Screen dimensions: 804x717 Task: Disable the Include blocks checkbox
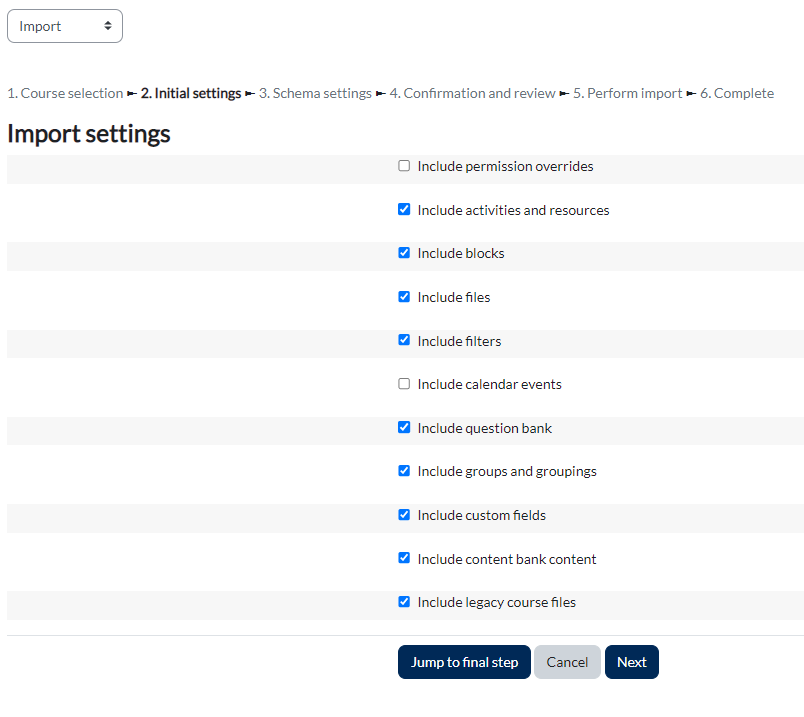404,253
